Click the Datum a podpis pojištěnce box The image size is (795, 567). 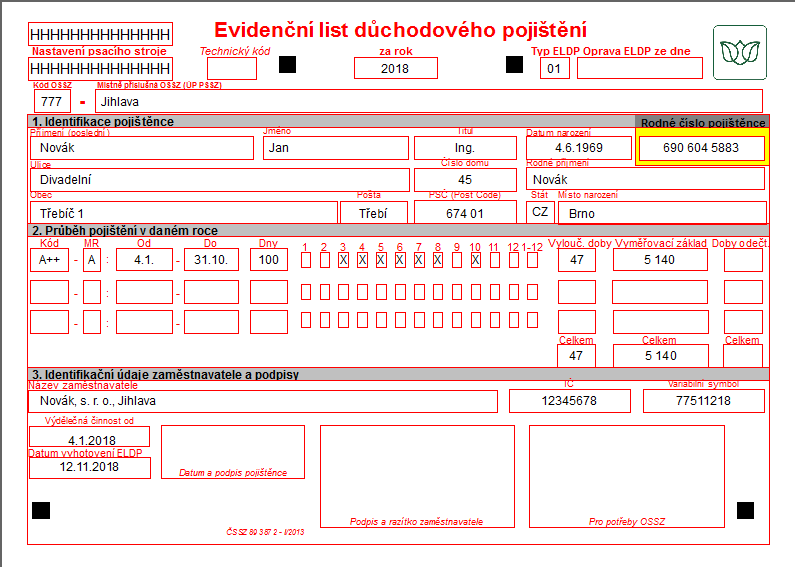pyautogui.click(x=233, y=452)
